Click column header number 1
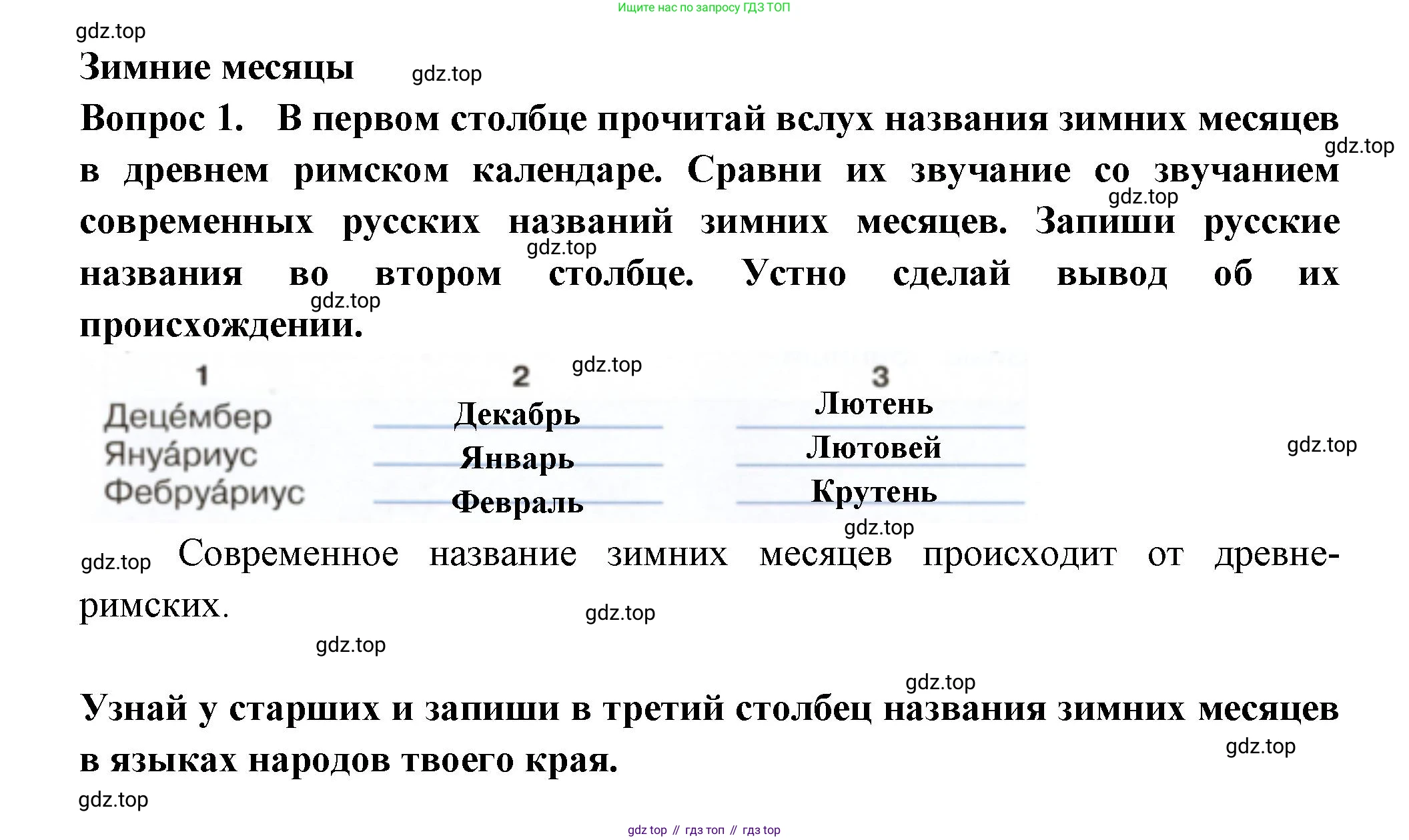Screen dimensions: 1409x840 coord(203,376)
